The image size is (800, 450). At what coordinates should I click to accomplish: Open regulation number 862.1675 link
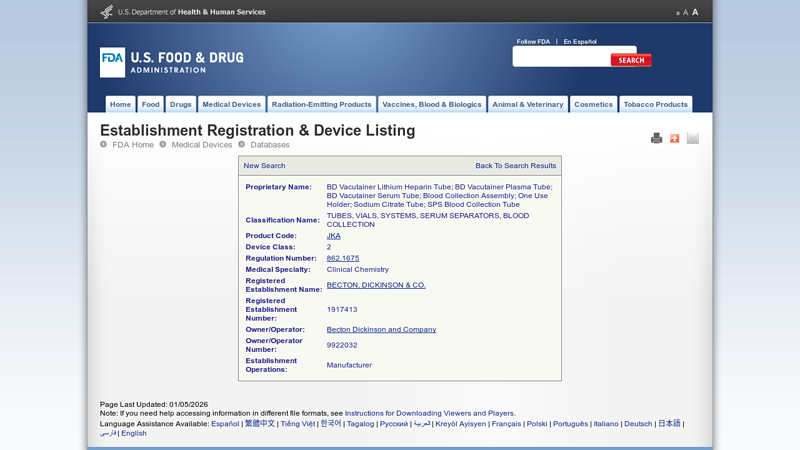click(x=343, y=258)
